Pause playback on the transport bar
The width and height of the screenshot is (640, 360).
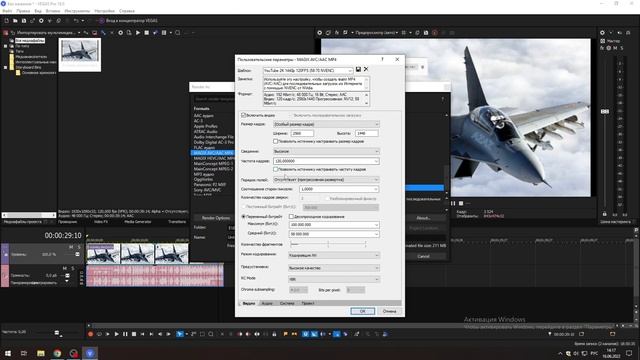click(125, 334)
